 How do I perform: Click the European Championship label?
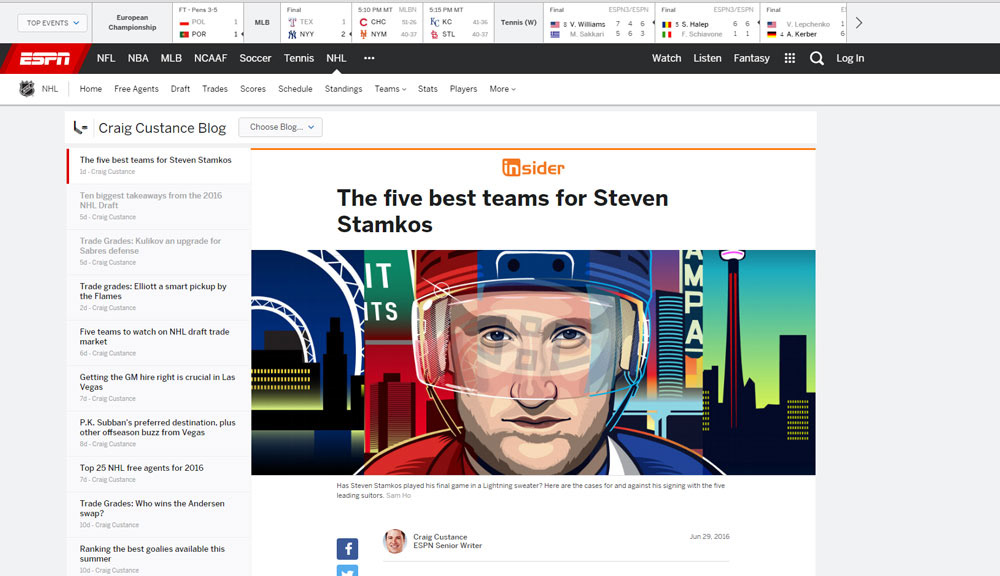[132, 22]
